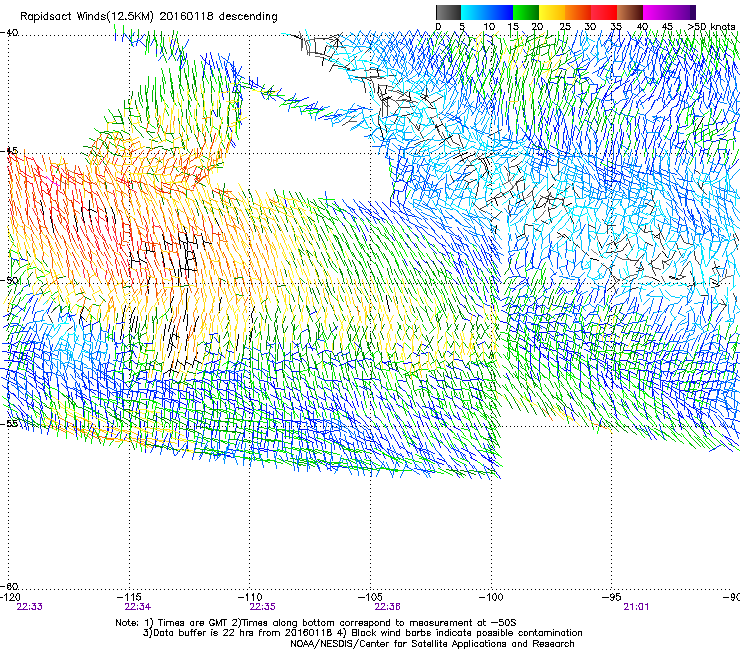Click the legend label '>50 knots'
Image resolution: width=740 pixels, height=650 pixels.
[x=711, y=27]
